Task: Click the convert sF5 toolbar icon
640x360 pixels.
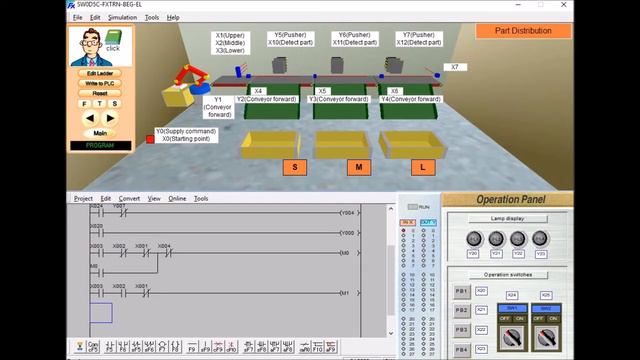Action: pos(93,347)
